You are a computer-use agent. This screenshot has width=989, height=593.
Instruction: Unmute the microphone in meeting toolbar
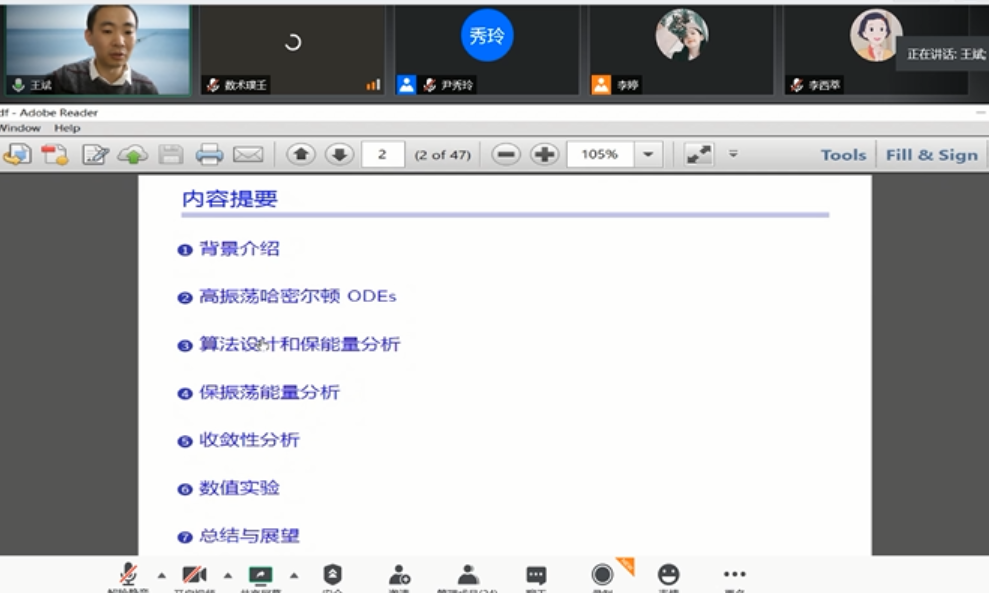[x=128, y=575]
